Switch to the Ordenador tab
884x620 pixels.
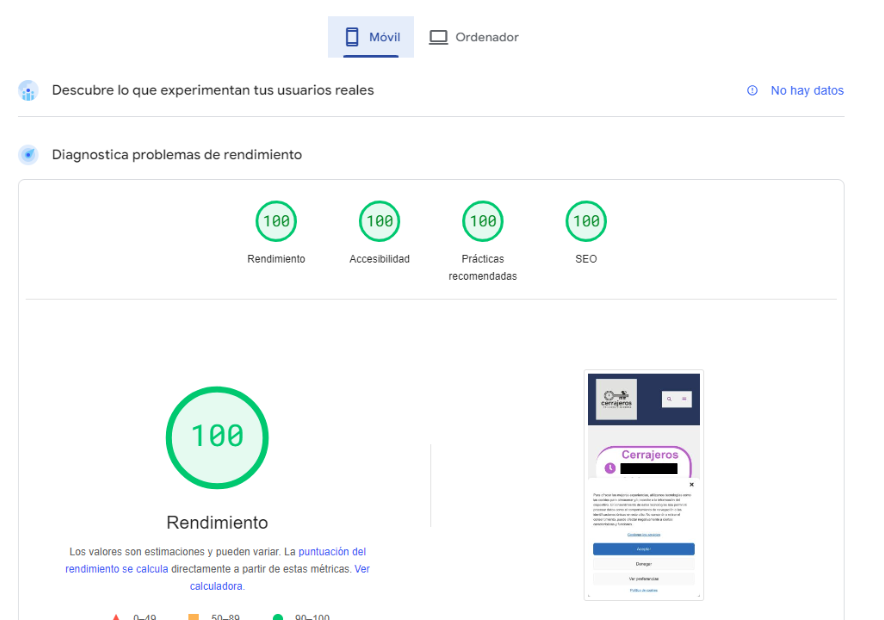tap(474, 36)
